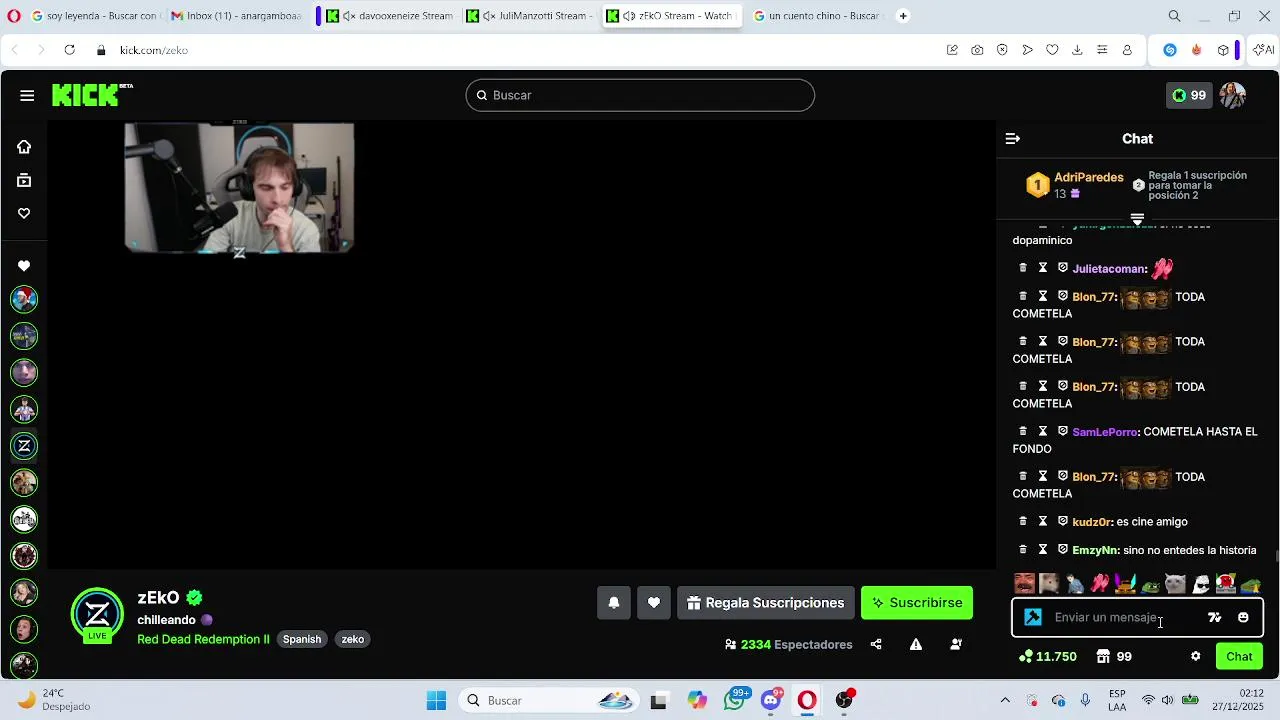Click the streamer webcam video overlay
The height and width of the screenshot is (720, 1280).
tap(239, 187)
